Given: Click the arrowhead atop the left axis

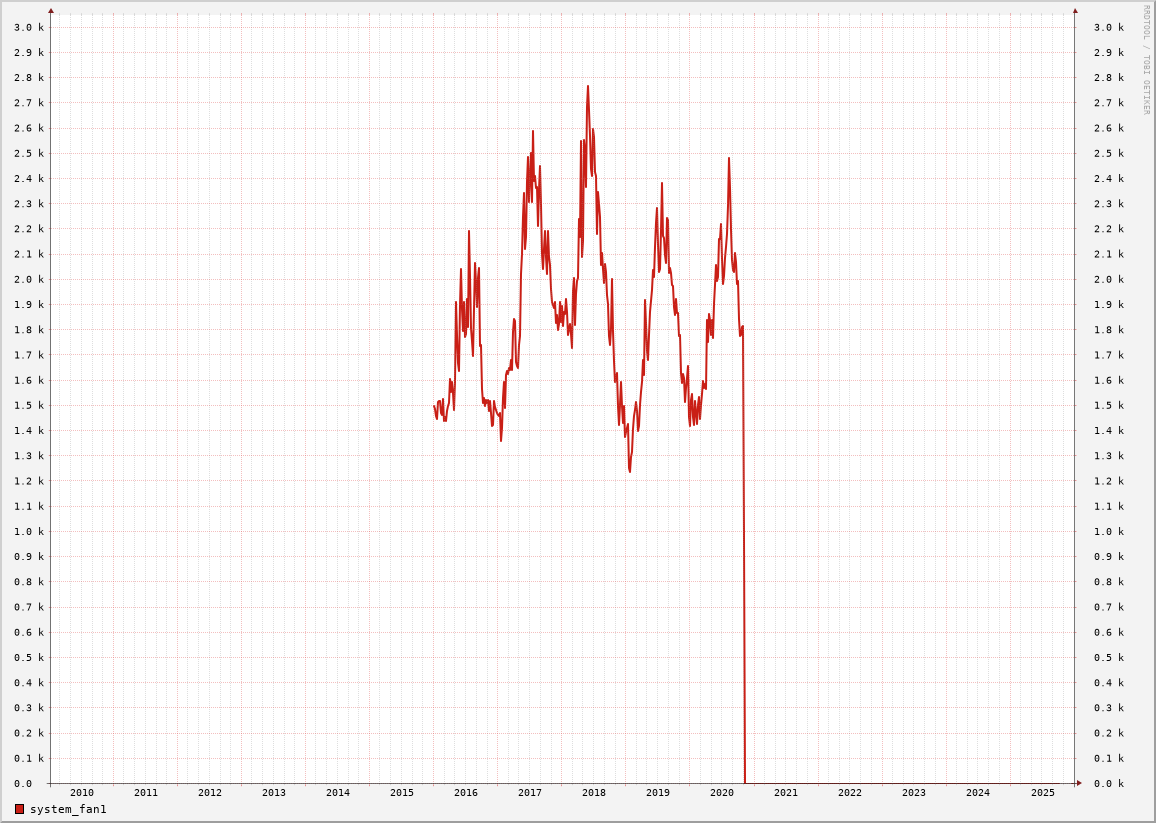Looking at the screenshot, I should pos(51,11).
